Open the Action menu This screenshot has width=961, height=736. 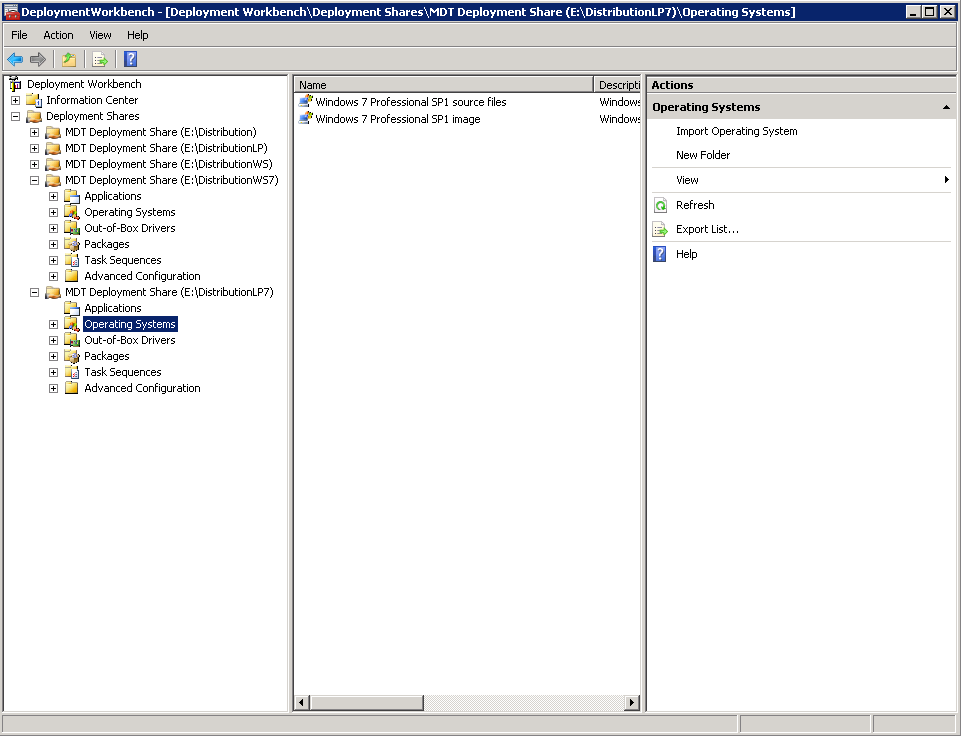coord(58,35)
